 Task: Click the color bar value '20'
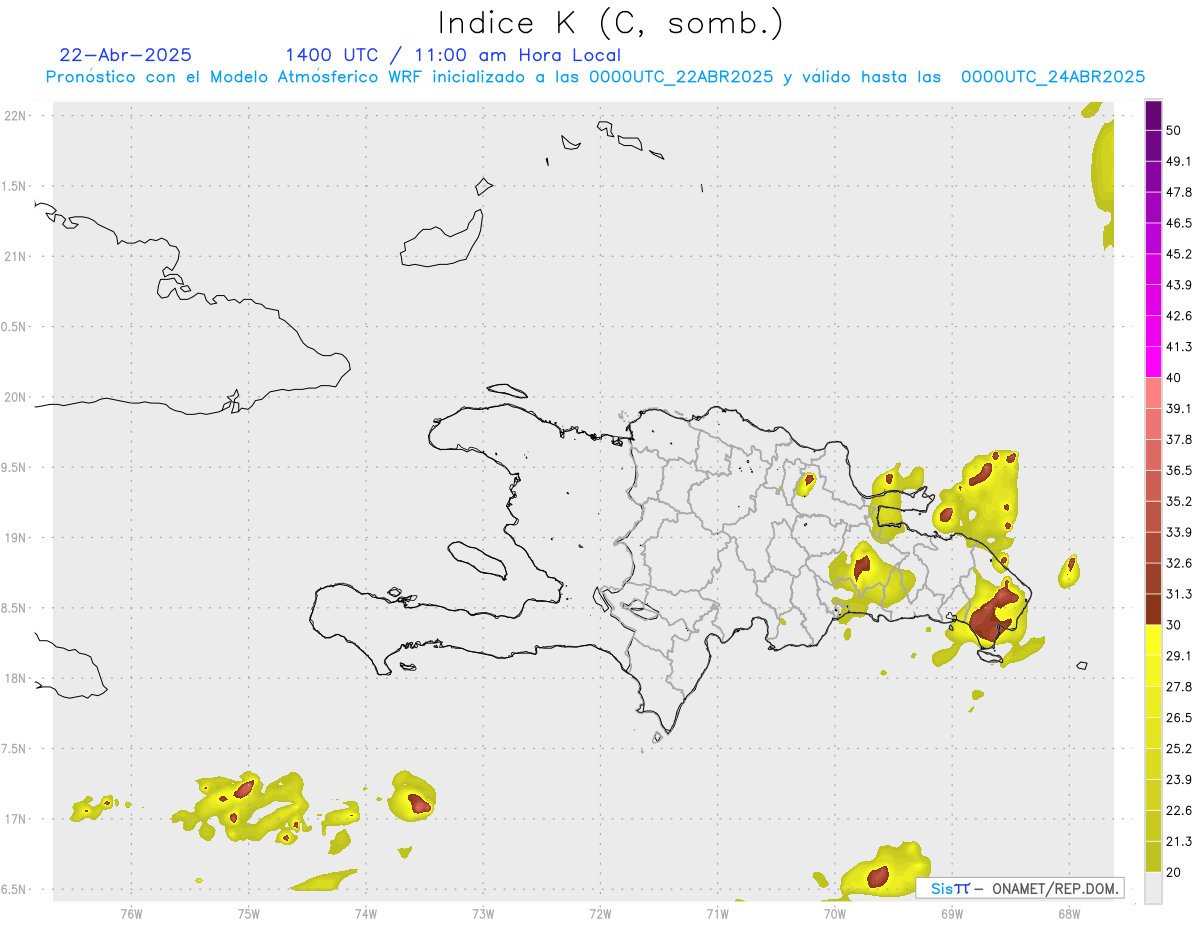click(x=1174, y=872)
